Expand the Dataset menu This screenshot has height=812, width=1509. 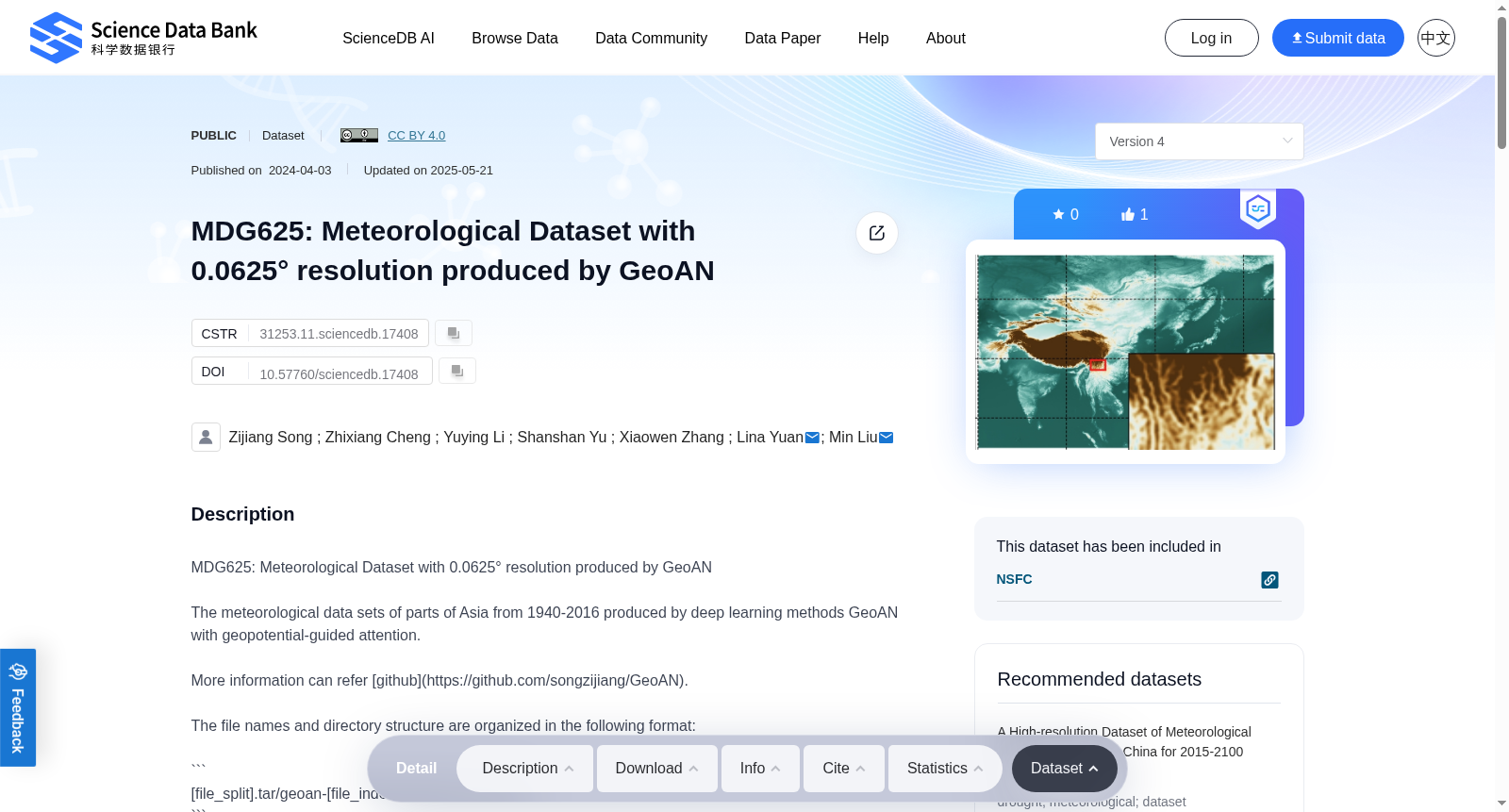(1065, 769)
